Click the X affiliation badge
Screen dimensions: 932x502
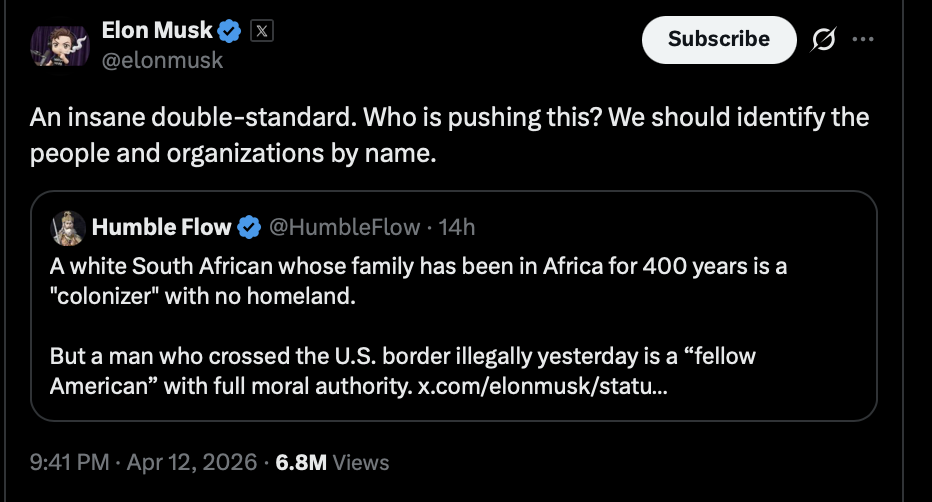coord(262,32)
